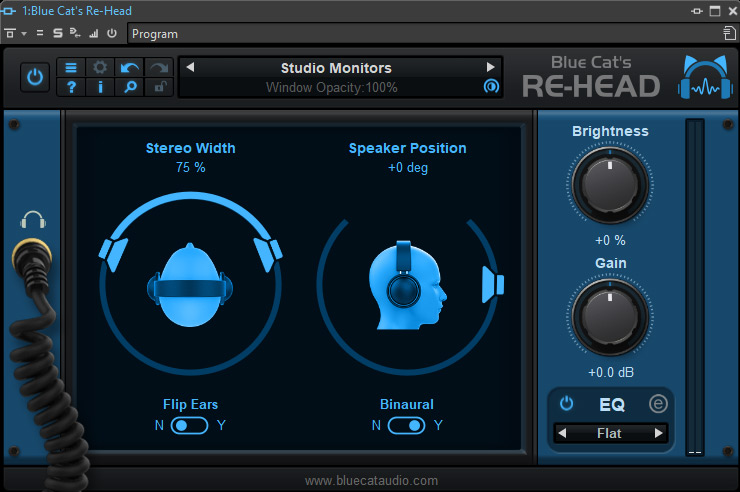This screenshot has height=492, width=740.
Task: Click the redo arrow icon
Action: pos(159,68)
